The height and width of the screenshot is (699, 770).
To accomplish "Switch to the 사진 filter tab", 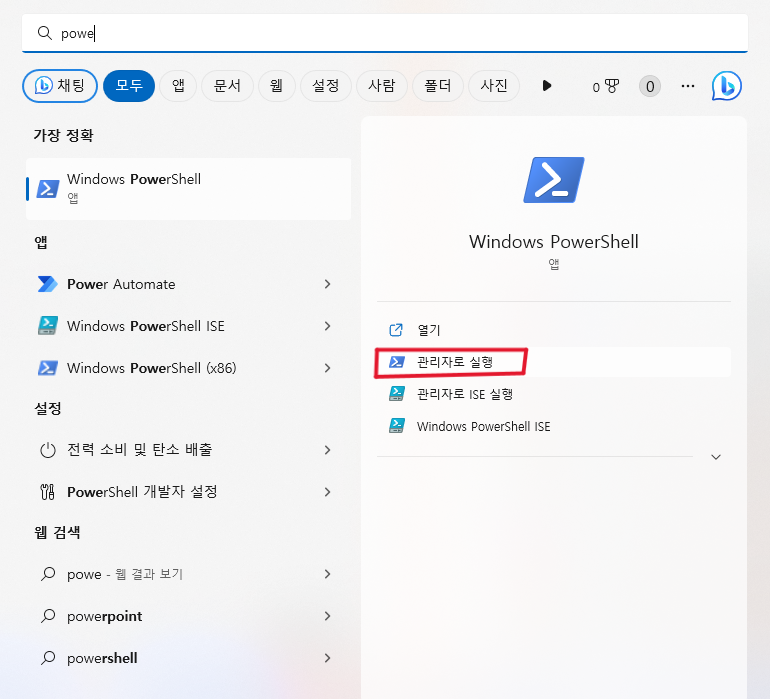I will coord(494,86).
